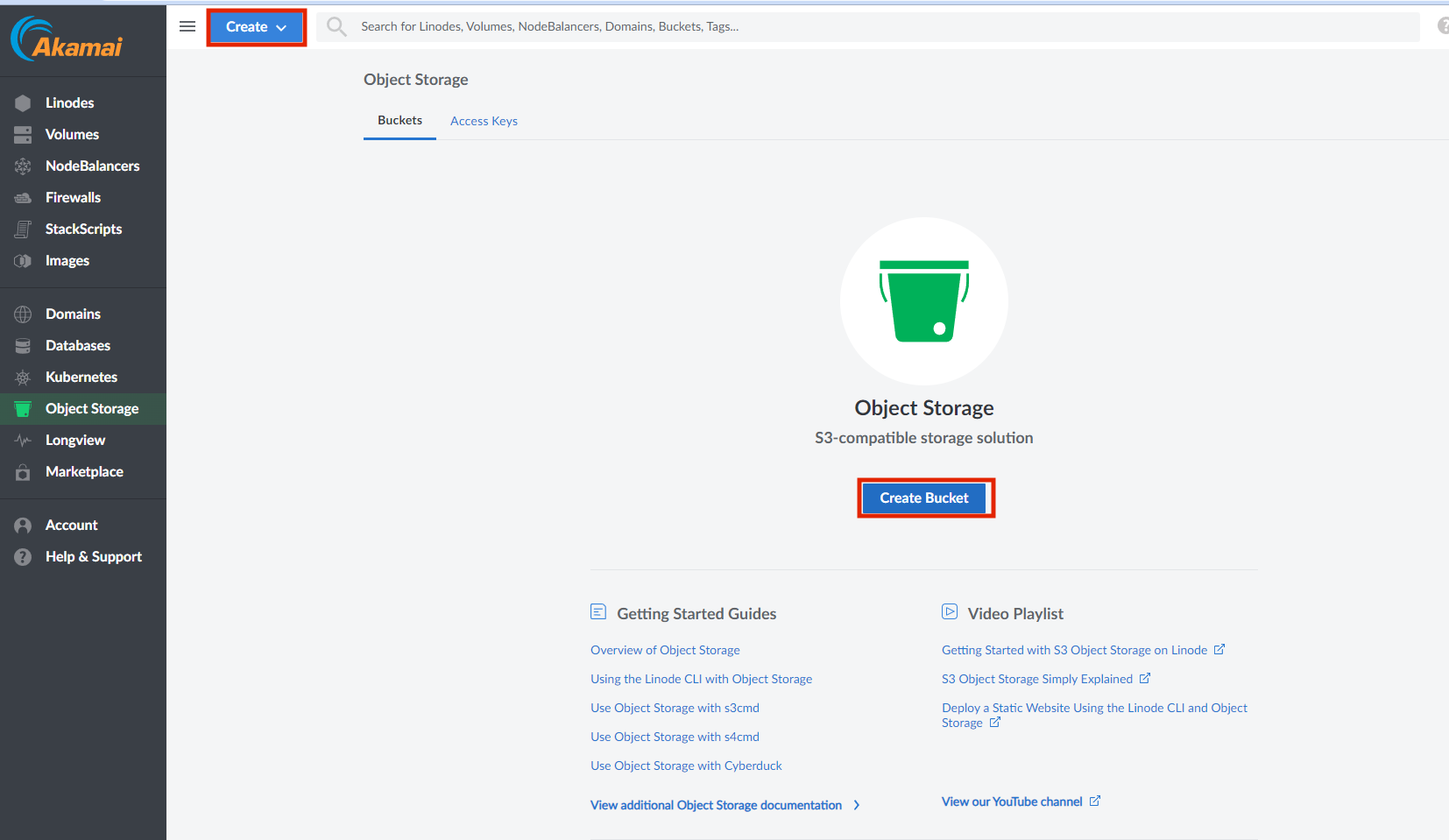Go to Marketplace in the sidebar
The width and height of the screenshot is (1449, 840).
[84, 471]
